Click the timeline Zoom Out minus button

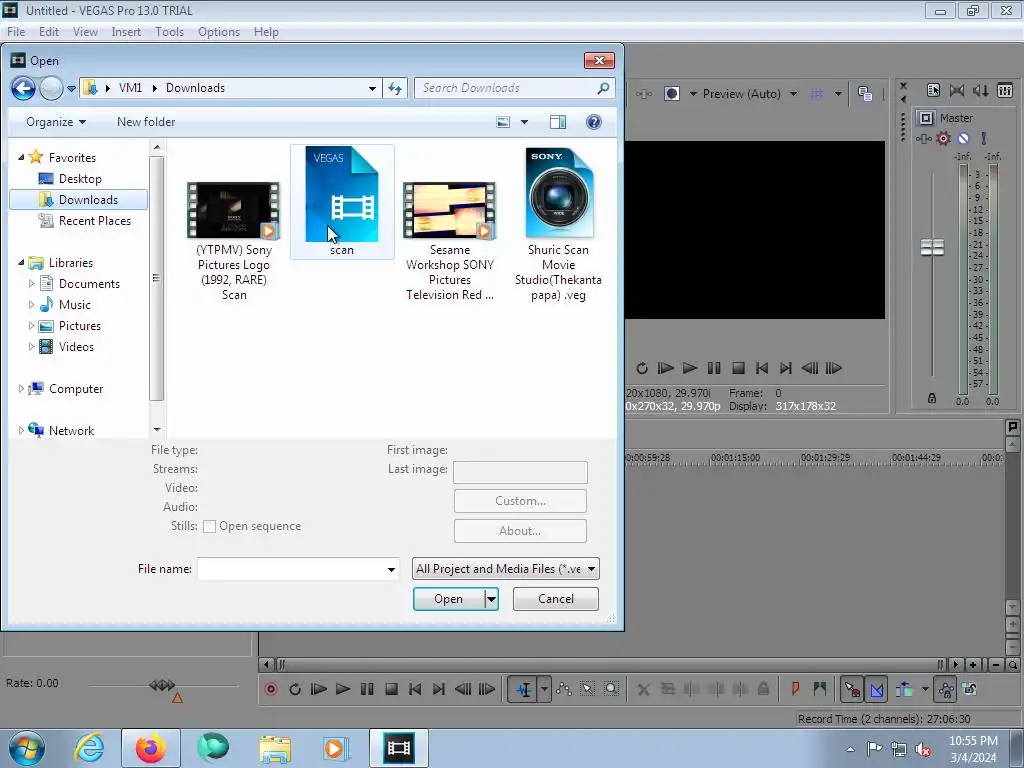tap(995, 665)
